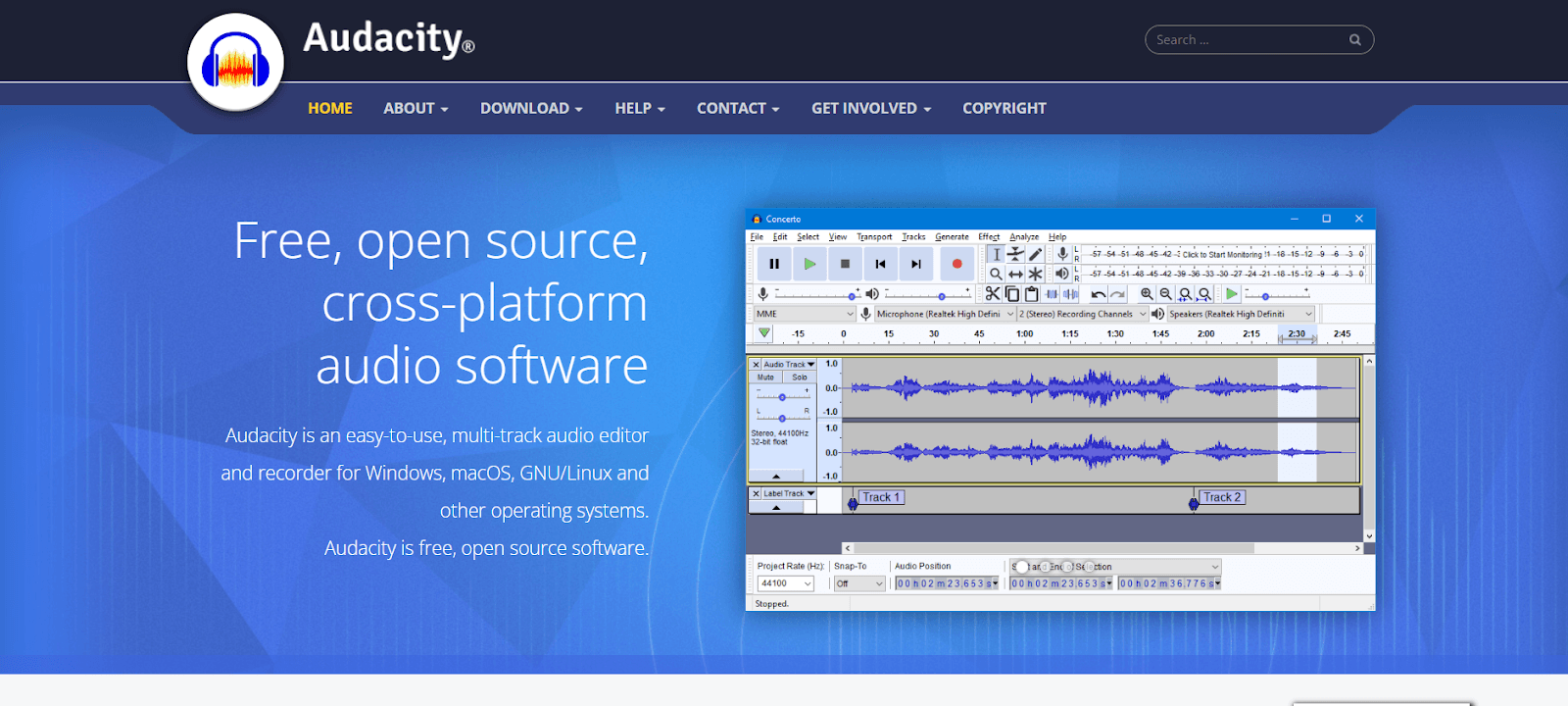This screenshot has height=706, width=1568.
Task: Open Start and End of Selection dropdown
Action: pyautogui.click(x=1115, y=567)
